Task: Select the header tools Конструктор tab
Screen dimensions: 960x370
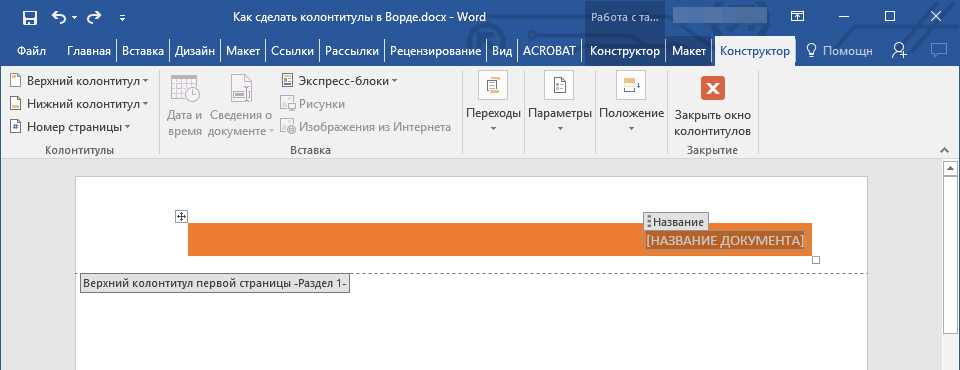Action: coord(755,51)
